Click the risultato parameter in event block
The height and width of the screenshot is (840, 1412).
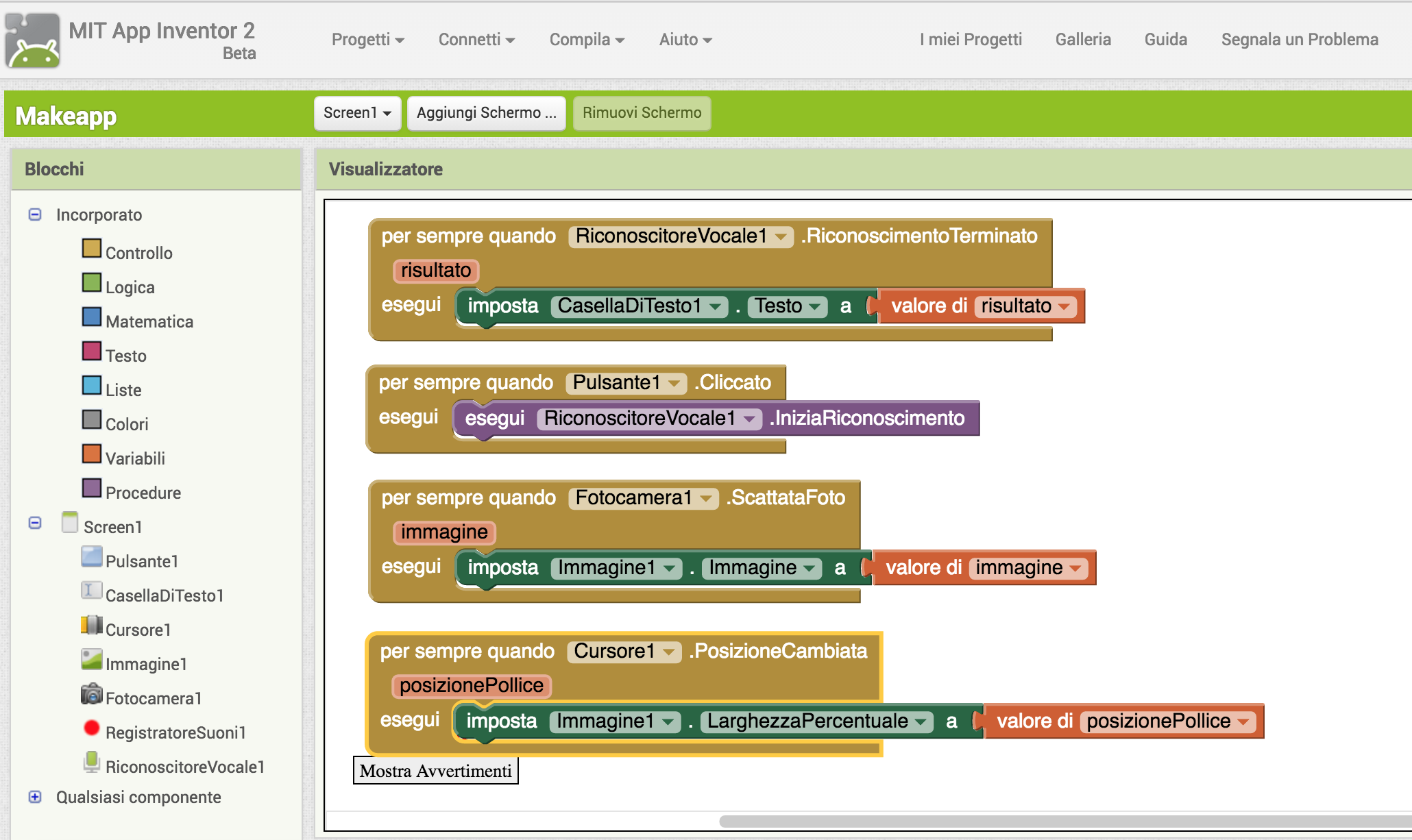pyautogui.click(x=436, y=271)
